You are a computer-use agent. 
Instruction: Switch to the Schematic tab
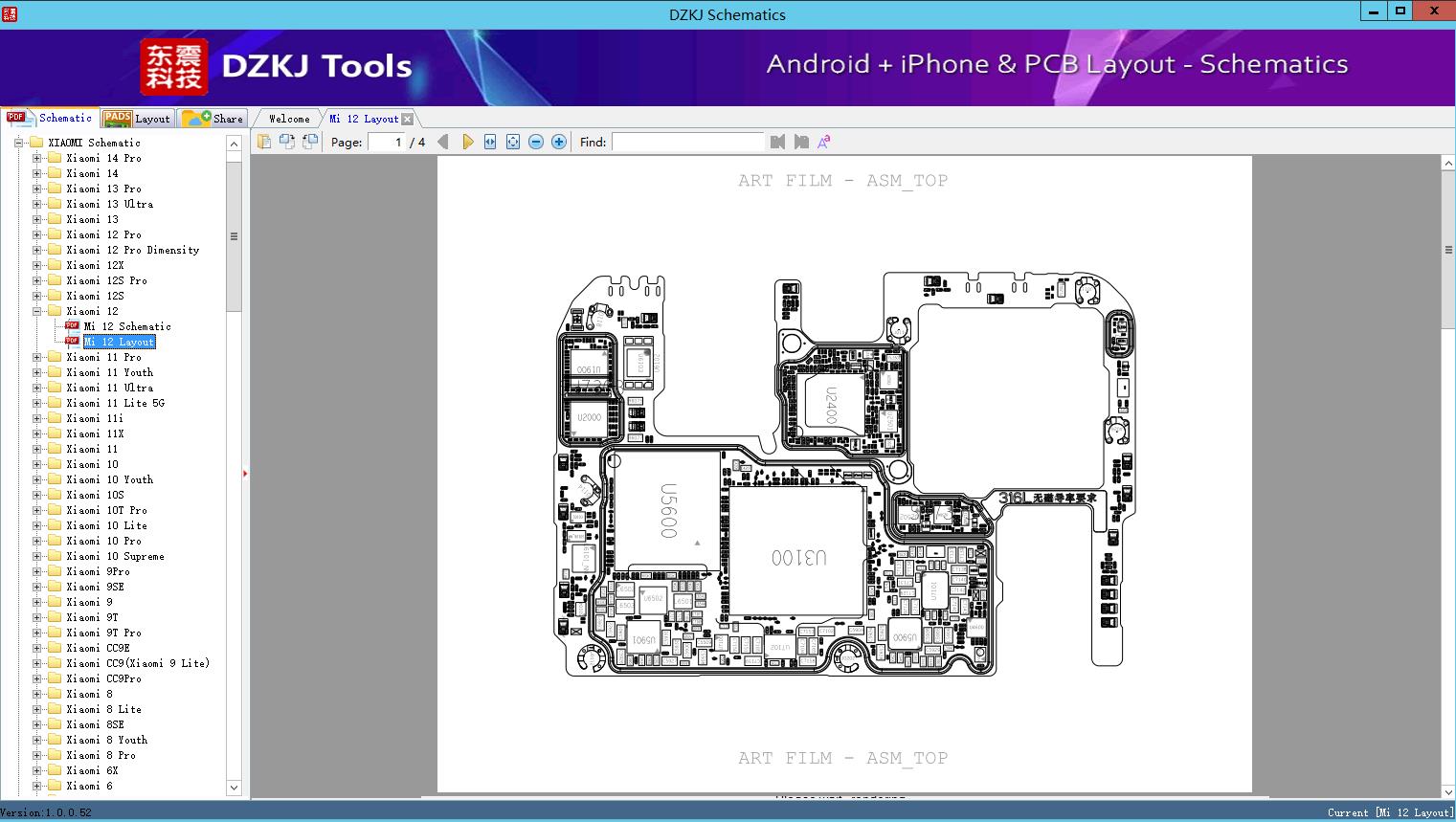(x=50, y=118)
